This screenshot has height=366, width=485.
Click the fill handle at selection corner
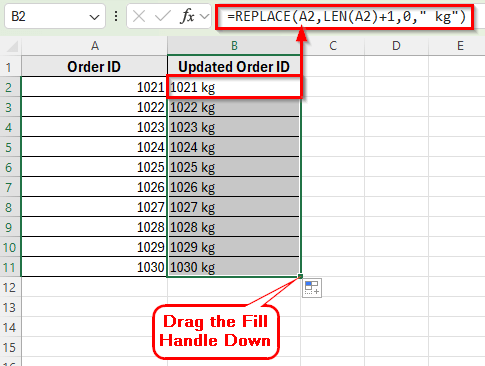click(x=300, y=276)
